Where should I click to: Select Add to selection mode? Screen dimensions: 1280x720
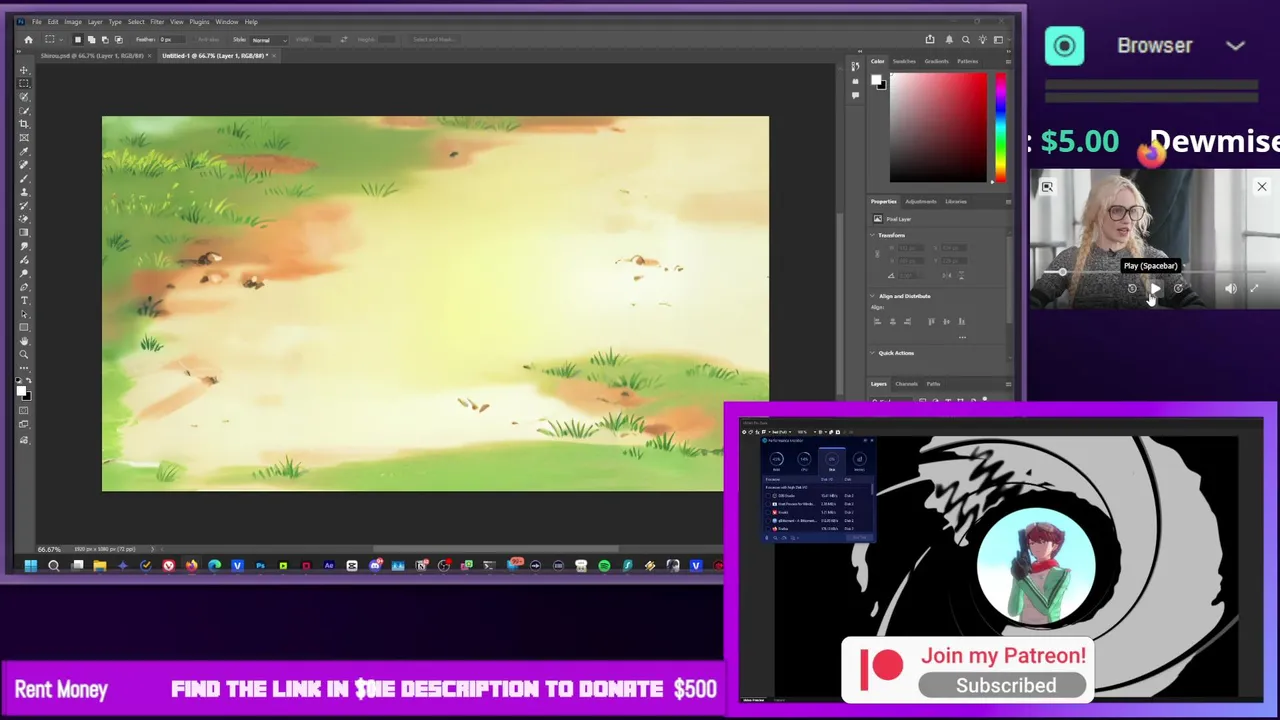[x=91, y=39]
